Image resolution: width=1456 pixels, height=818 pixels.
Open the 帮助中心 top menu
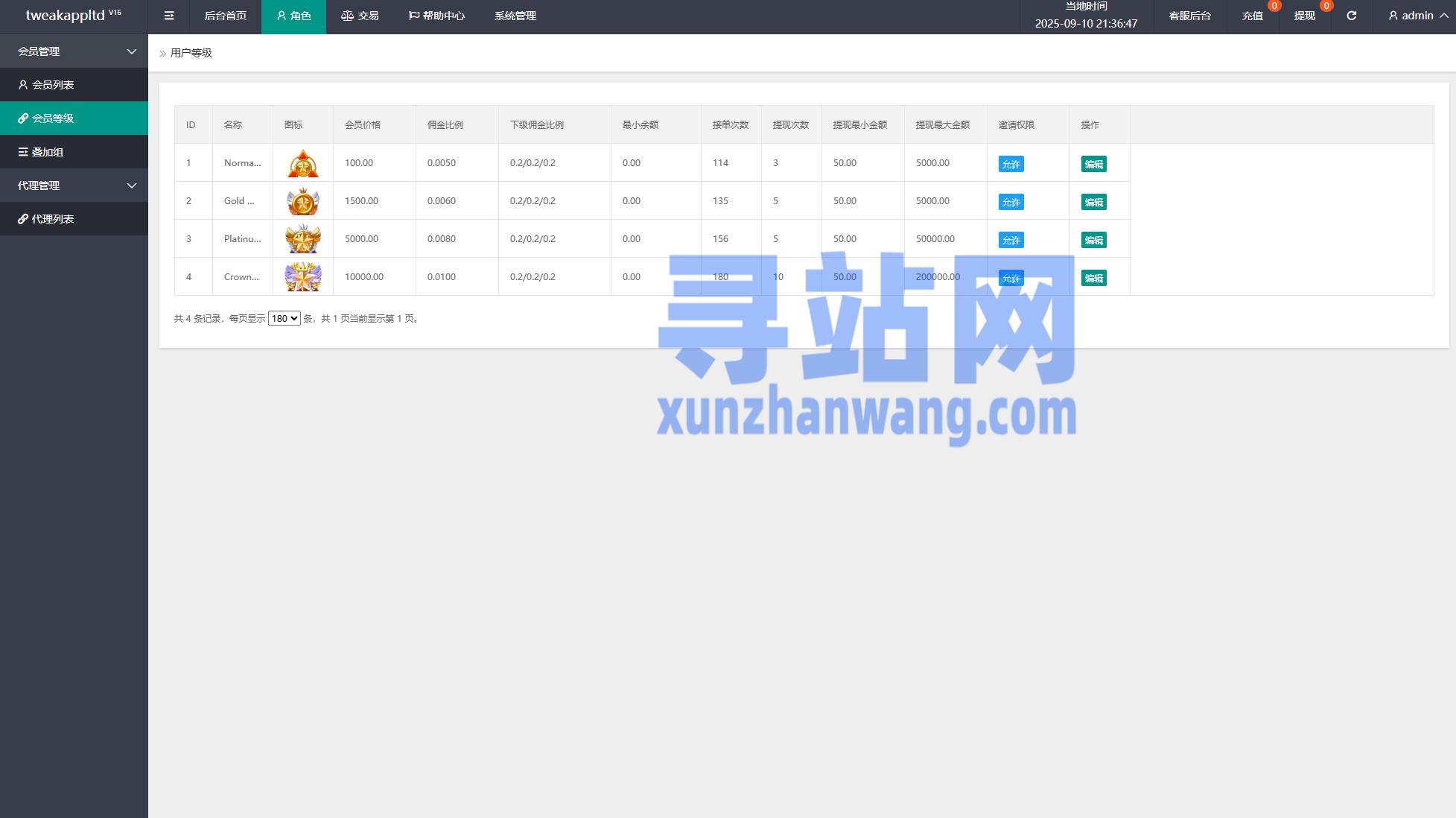[x=436, y=16]
